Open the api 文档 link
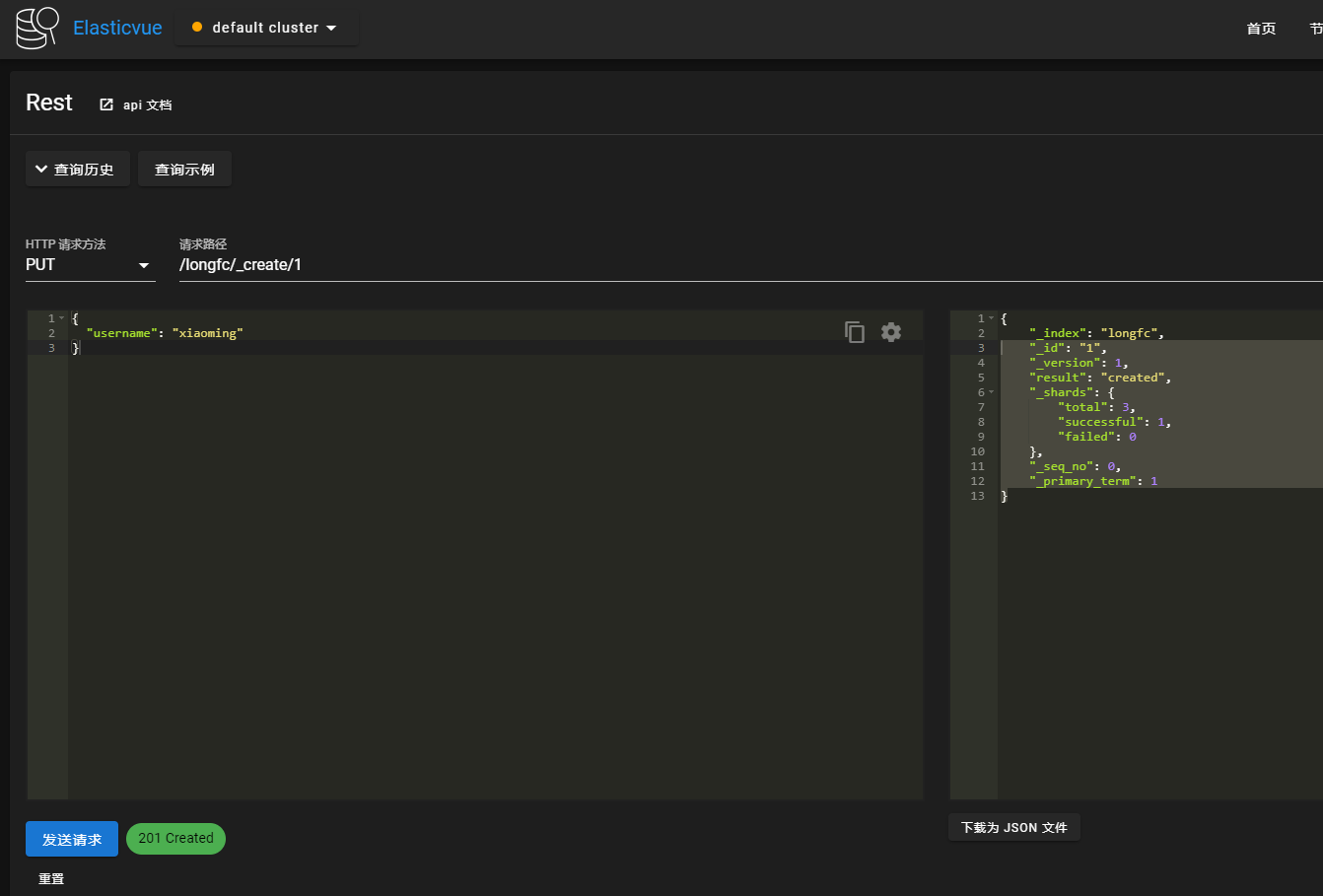The height and width of the screenshot is (896, 1323). (147, 104)
